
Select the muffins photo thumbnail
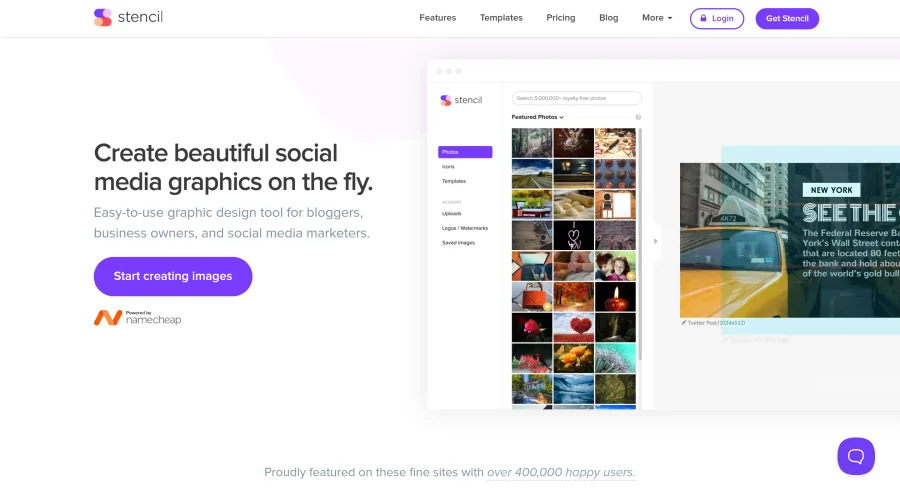point(615,174)
